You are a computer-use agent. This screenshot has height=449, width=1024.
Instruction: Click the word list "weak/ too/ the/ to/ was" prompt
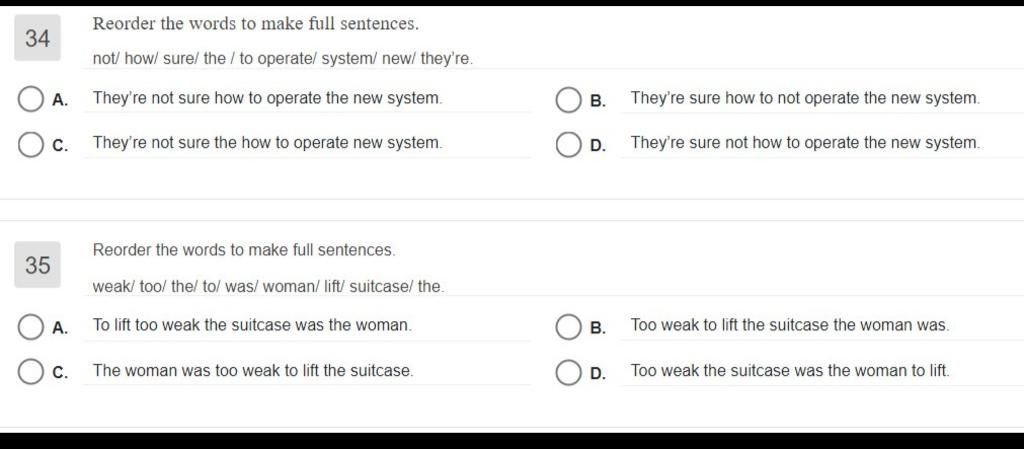pyautogui.click(x=268, y=286)
